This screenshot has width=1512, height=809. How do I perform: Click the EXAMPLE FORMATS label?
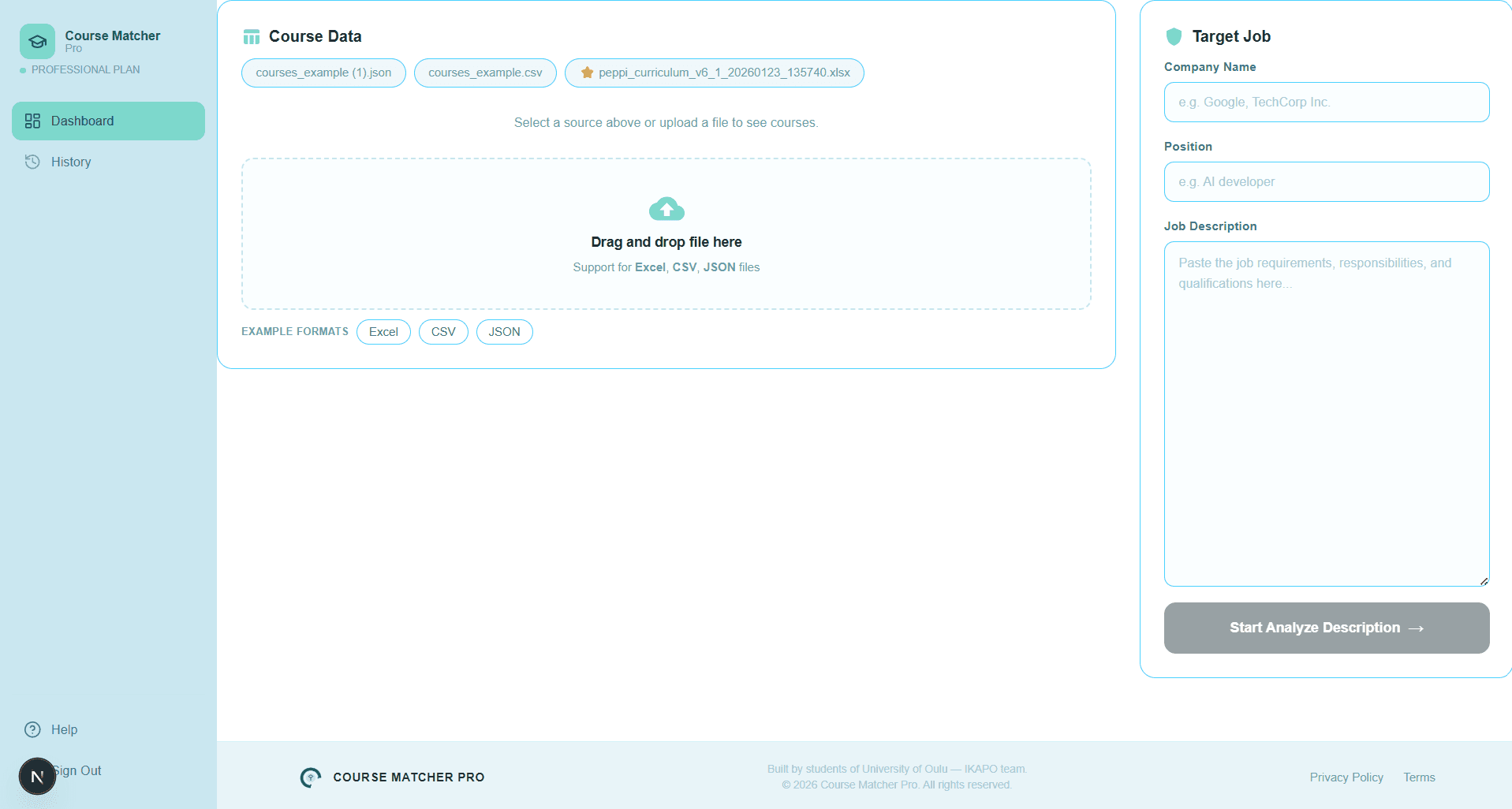295,331
